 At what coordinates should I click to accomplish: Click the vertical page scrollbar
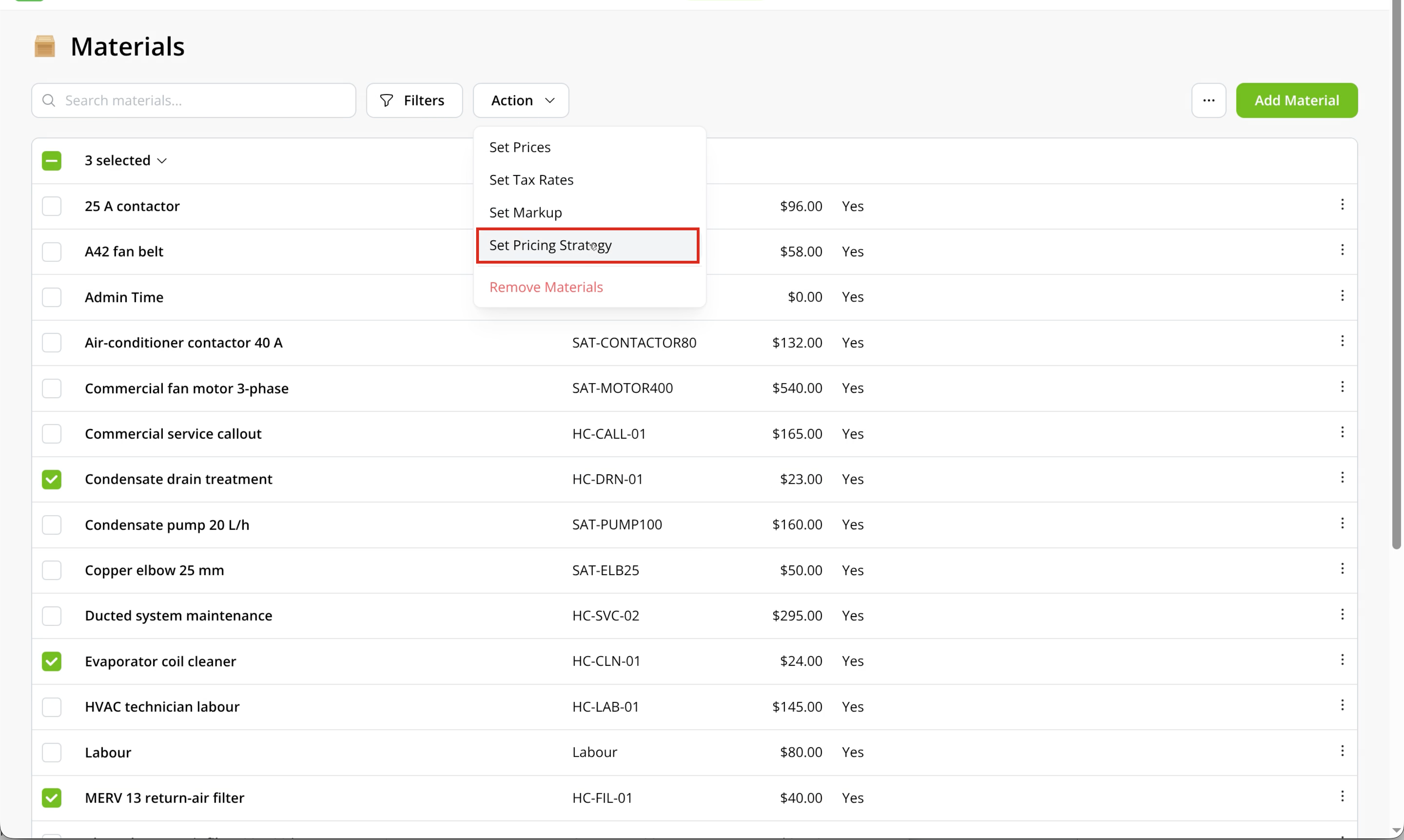coord(1397,275)
